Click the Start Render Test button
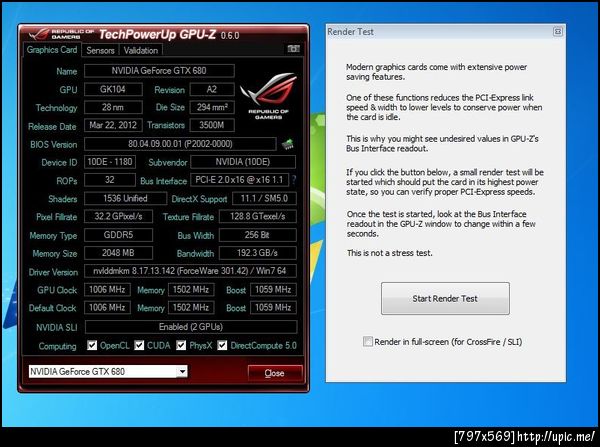Screen dimensions: 600x447 coord(445,299)
